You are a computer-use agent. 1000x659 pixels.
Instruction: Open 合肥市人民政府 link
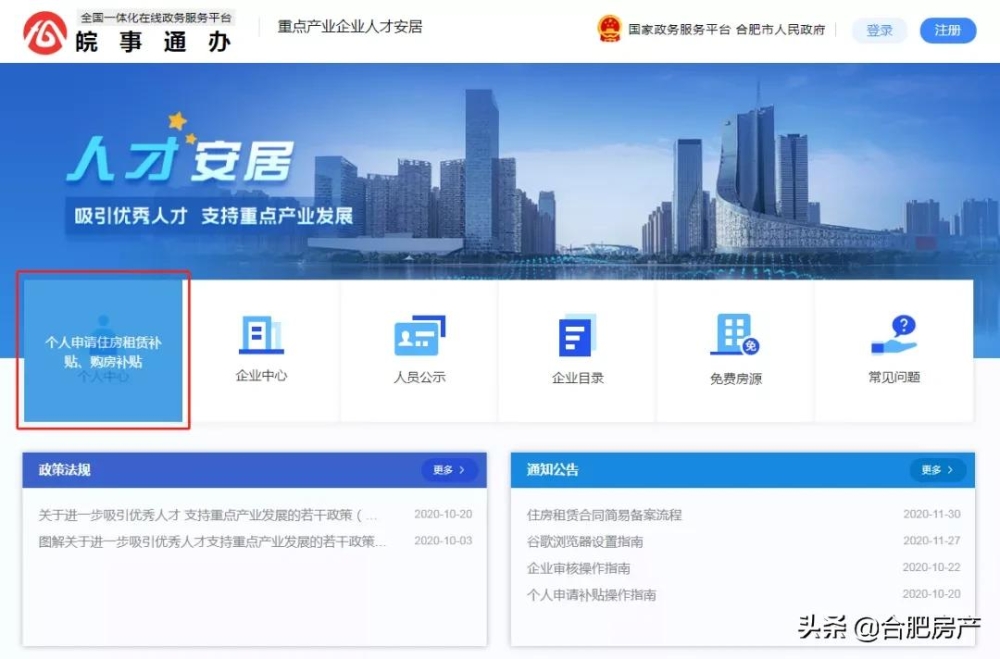pyautogui.click(x=780, y=29)
